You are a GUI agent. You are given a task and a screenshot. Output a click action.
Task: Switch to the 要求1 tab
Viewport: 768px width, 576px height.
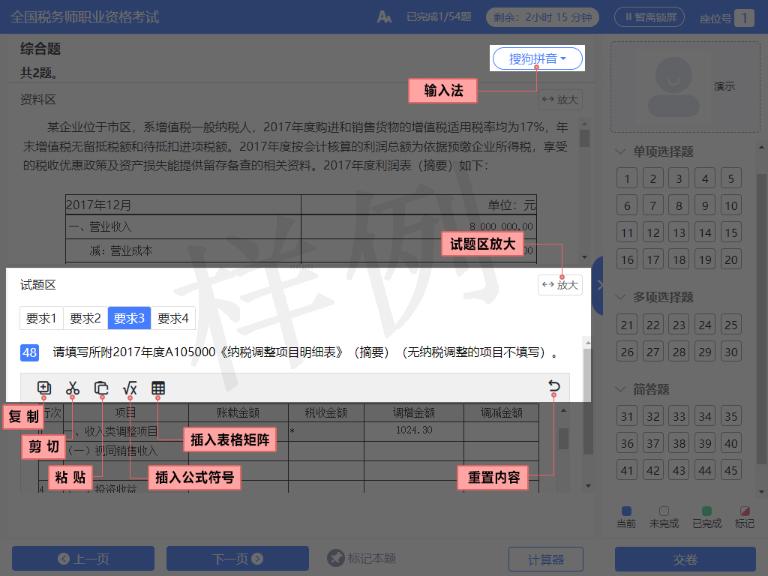[x=42, y=318]
